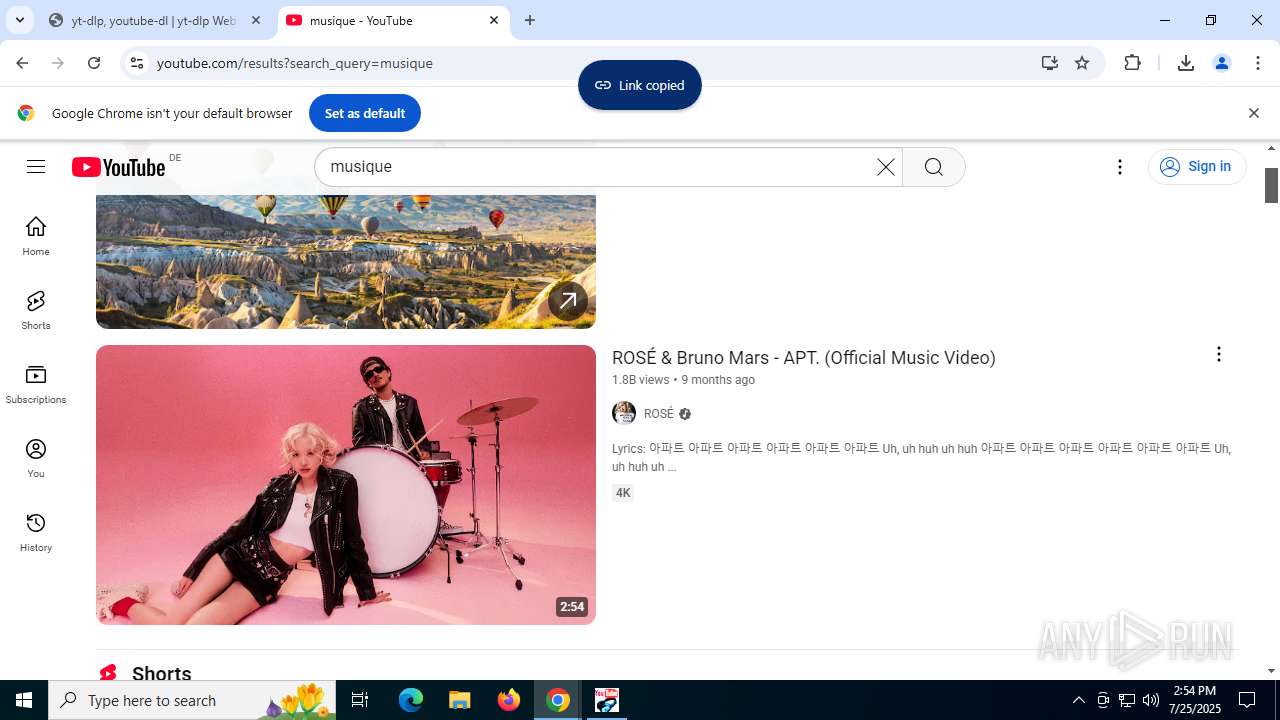The height and width of the screenshot is (720, 1280).
Task: Go forward in browser history
Action: 58,63
